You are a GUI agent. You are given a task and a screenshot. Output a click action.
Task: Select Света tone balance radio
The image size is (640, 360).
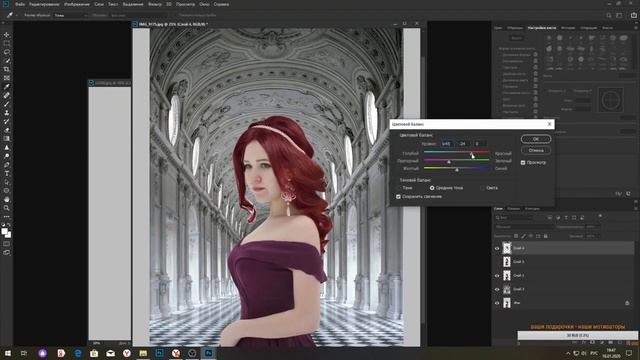pyautogui.click(x=482, y=188)
